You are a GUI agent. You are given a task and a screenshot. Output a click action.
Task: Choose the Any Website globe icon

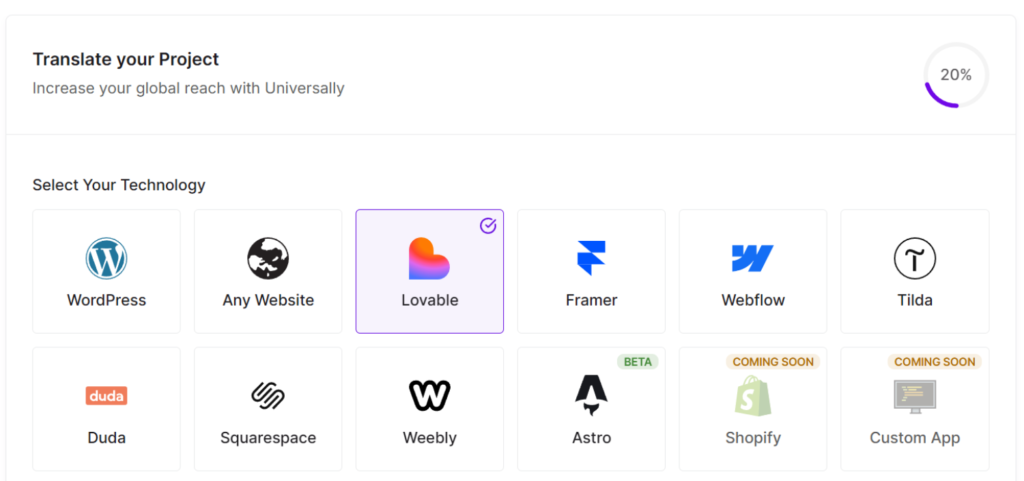click(268, 258)
